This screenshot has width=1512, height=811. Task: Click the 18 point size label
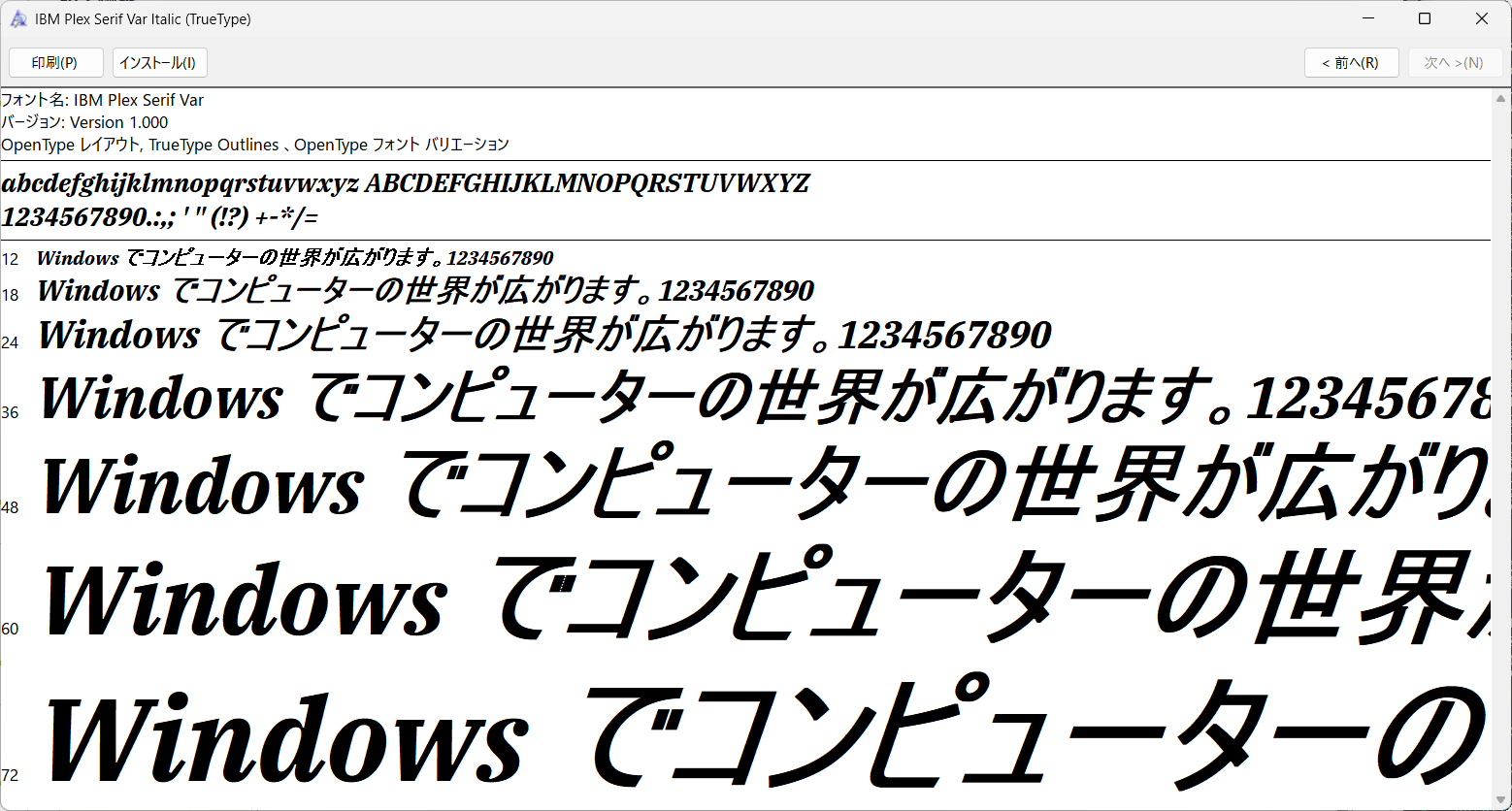pyautogui.click(x=10, y=295)
